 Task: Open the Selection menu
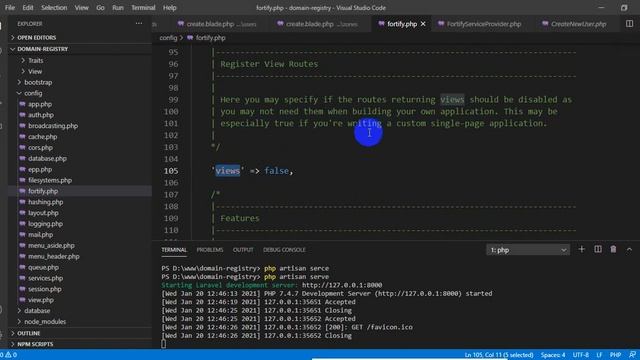[x=54, y=8]
